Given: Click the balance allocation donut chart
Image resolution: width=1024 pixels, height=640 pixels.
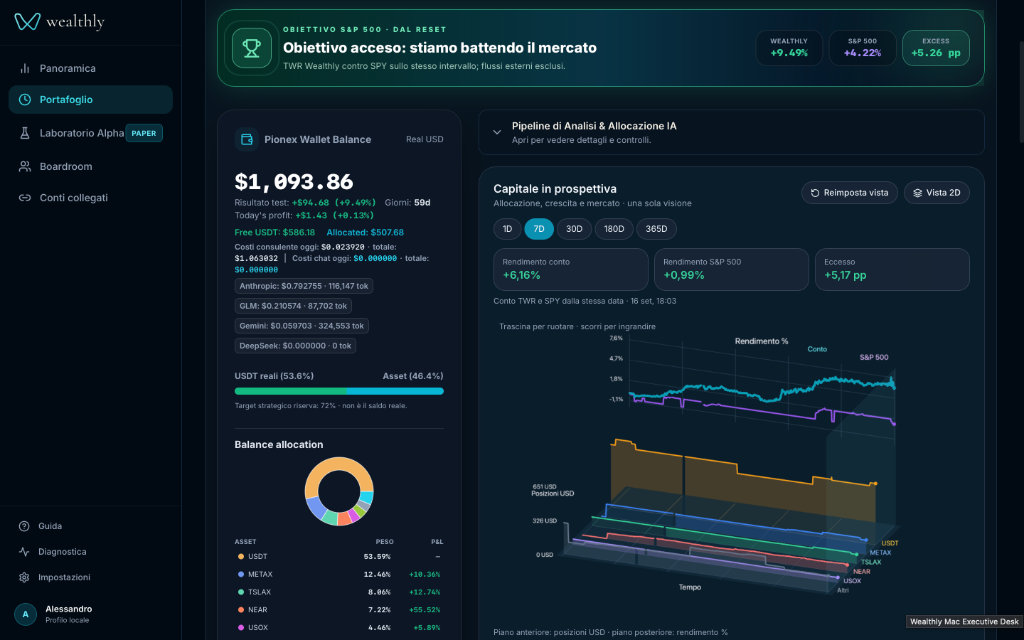Looking at the screenshot, I should (339, 491).
